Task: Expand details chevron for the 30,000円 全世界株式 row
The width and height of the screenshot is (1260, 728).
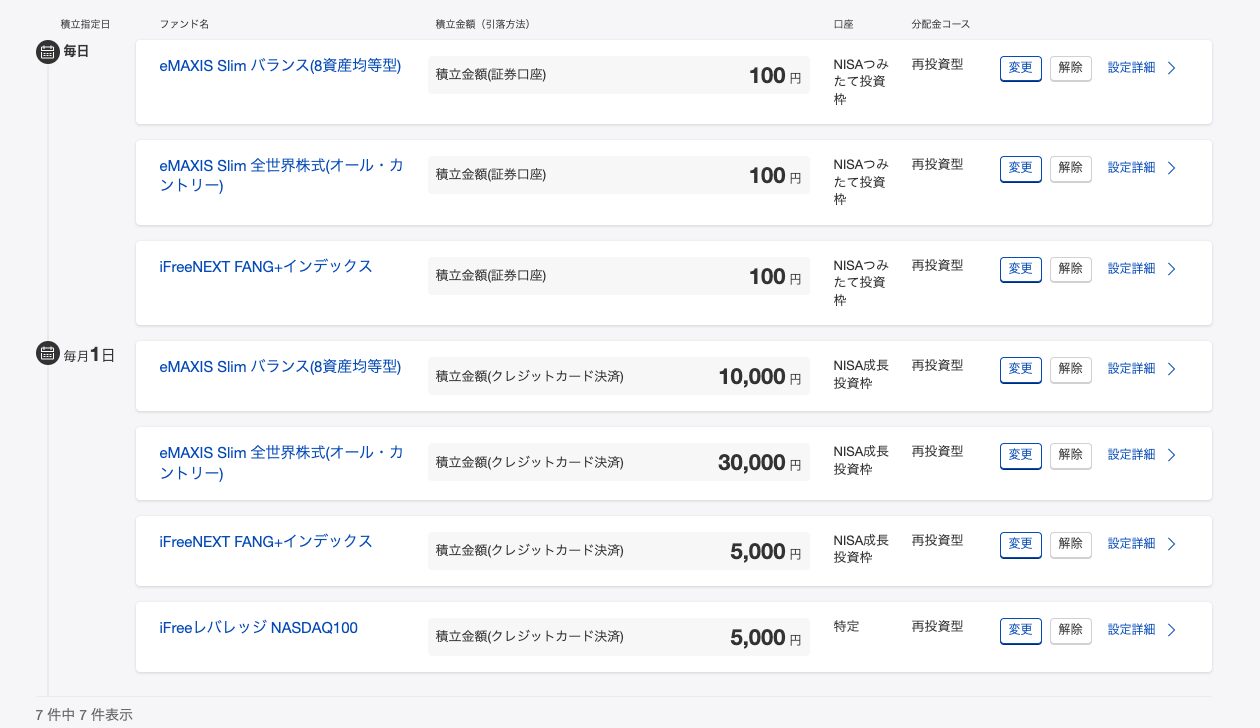Action: pyautogui.click(x=1172, y=455)
